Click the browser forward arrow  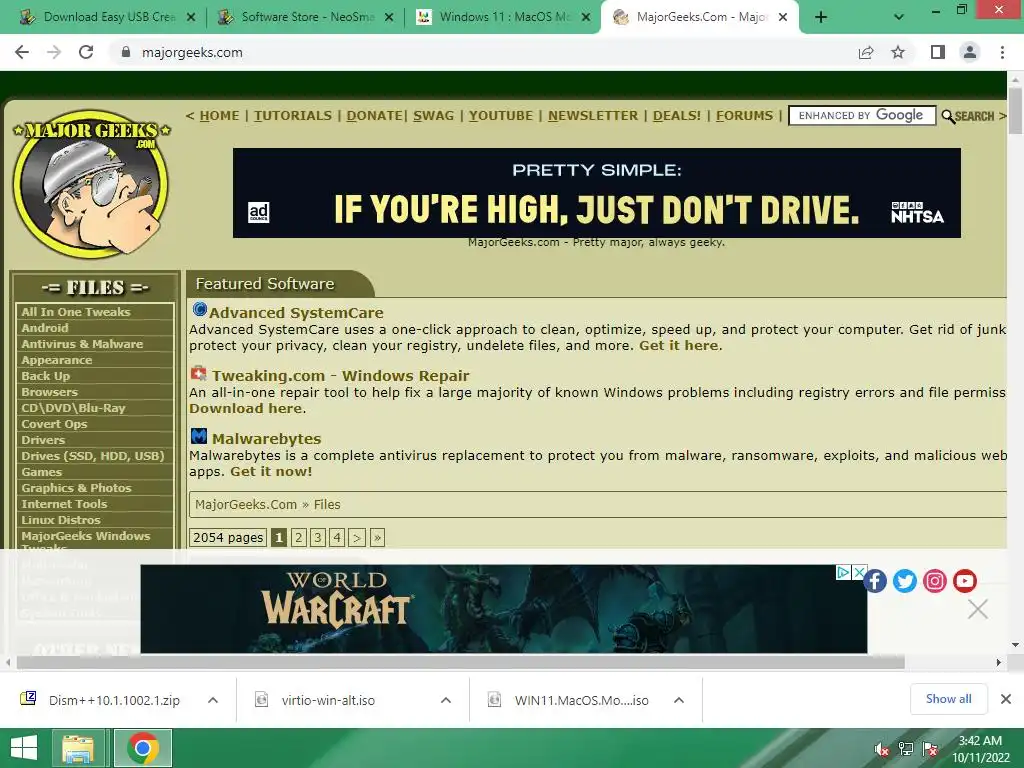pyautogui.click(x=54, y=52)
